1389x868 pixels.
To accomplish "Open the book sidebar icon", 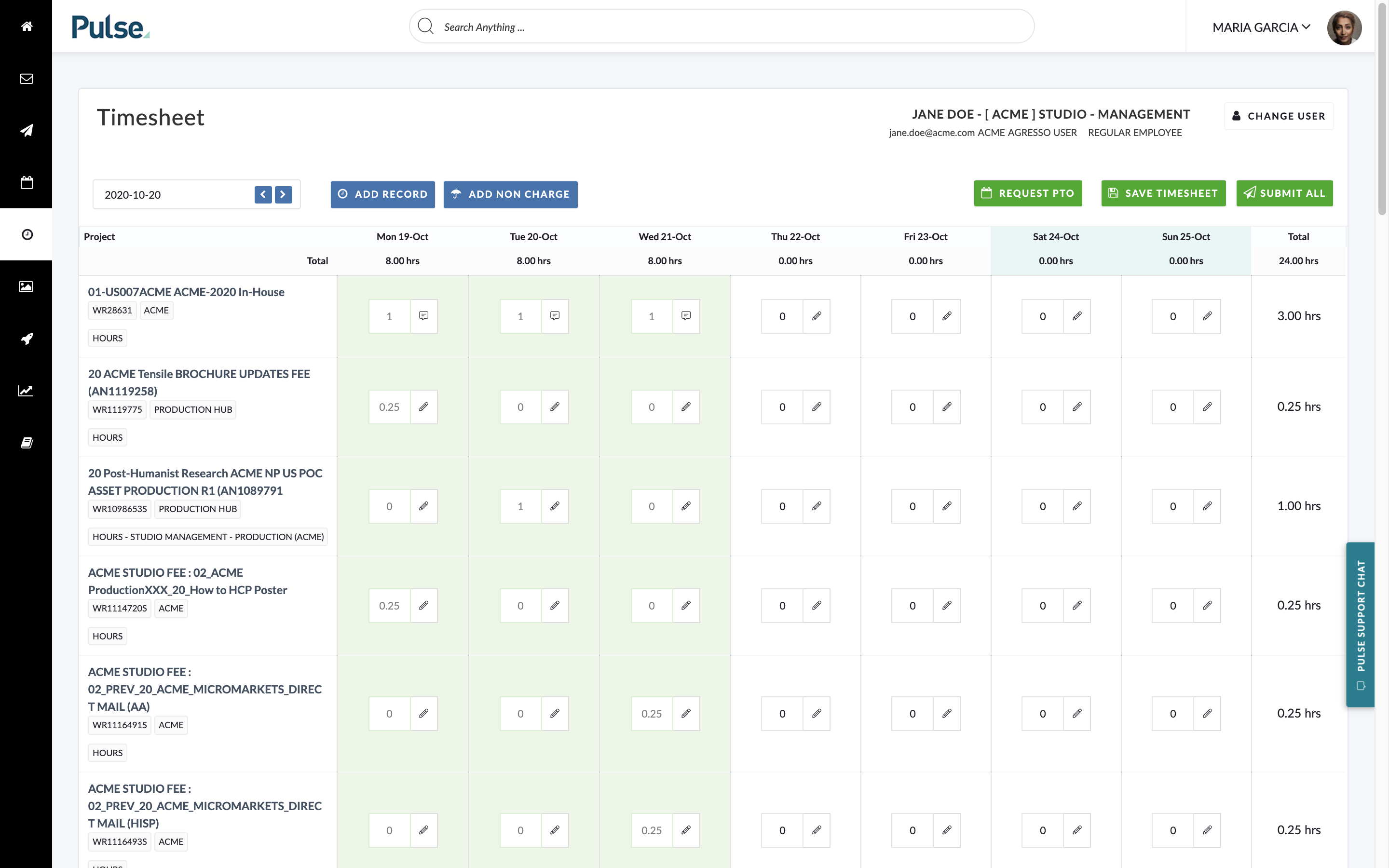I will [x=27, y=443].
